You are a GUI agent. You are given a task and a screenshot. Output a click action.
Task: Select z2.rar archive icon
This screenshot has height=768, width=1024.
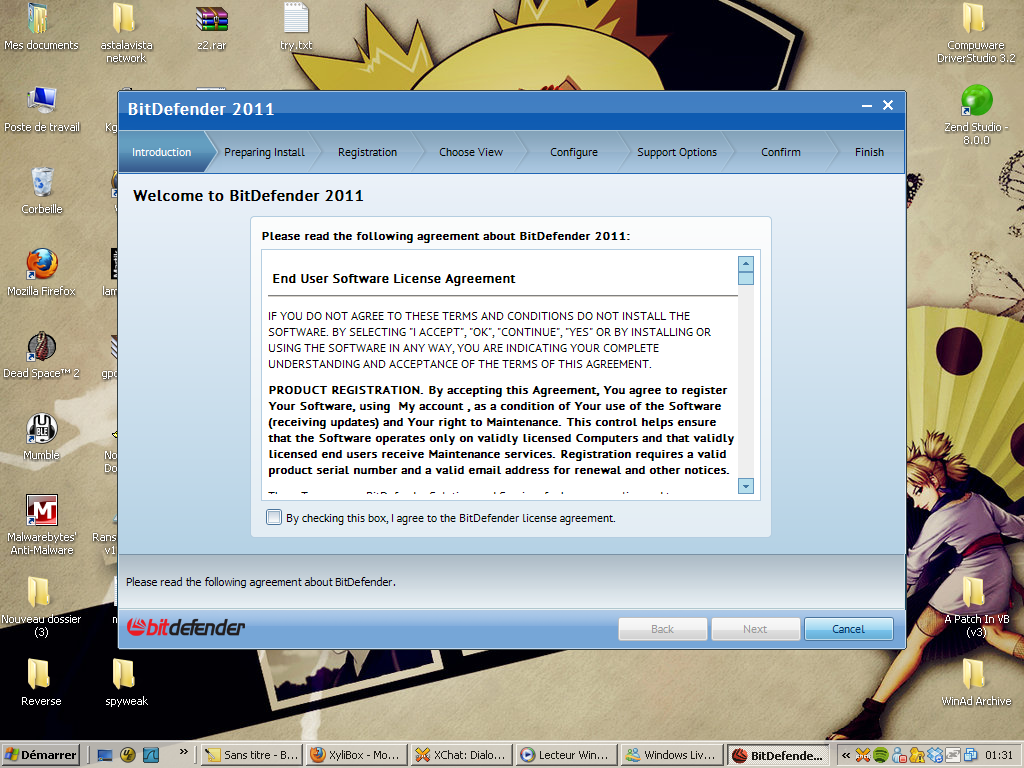point(212,27)
